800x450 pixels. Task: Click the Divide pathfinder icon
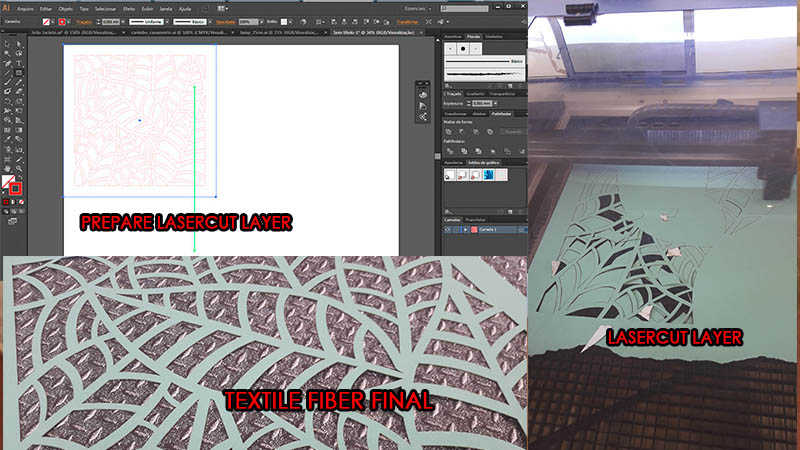[x=449, y=151]
